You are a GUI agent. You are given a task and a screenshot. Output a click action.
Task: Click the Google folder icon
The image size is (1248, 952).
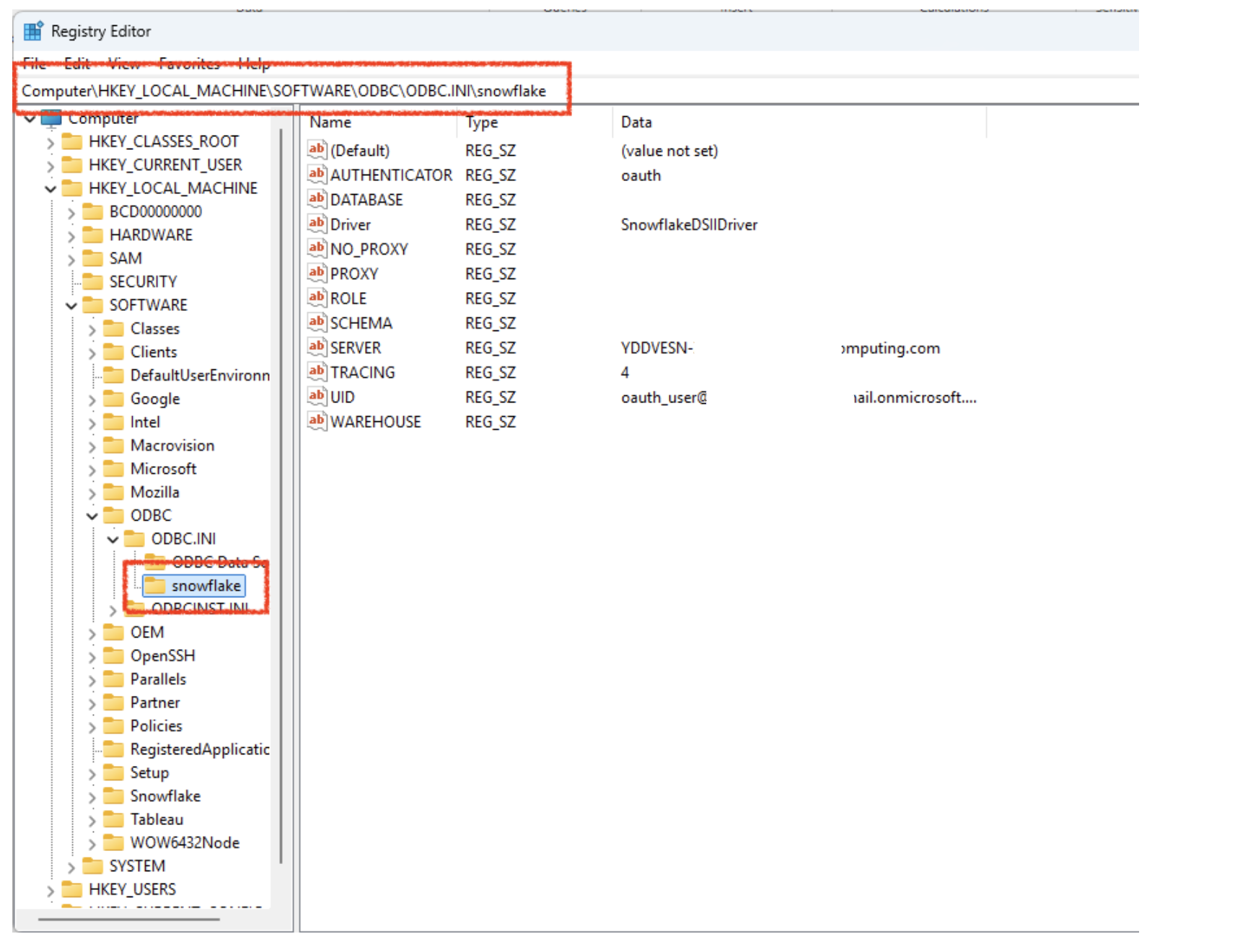114,398
